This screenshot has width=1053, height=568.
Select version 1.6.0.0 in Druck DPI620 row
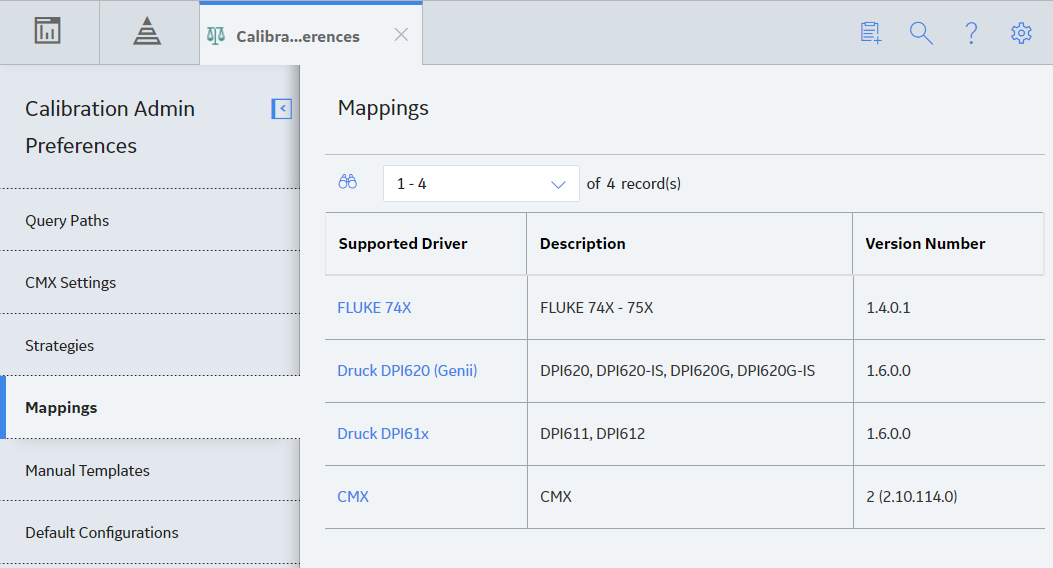(950, 371)
